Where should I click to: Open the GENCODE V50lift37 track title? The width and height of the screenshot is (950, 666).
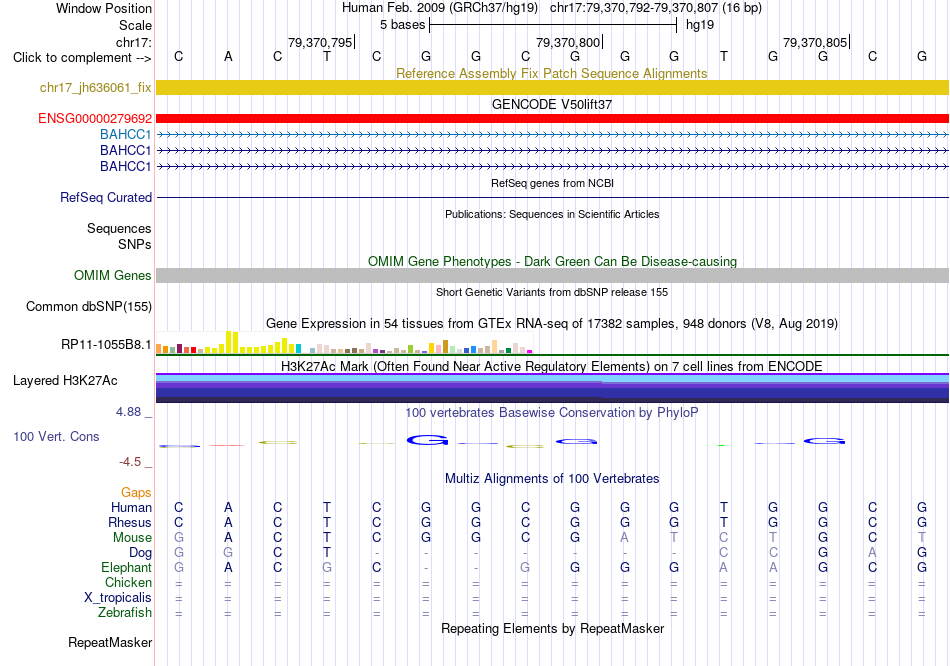pos(551,104)
